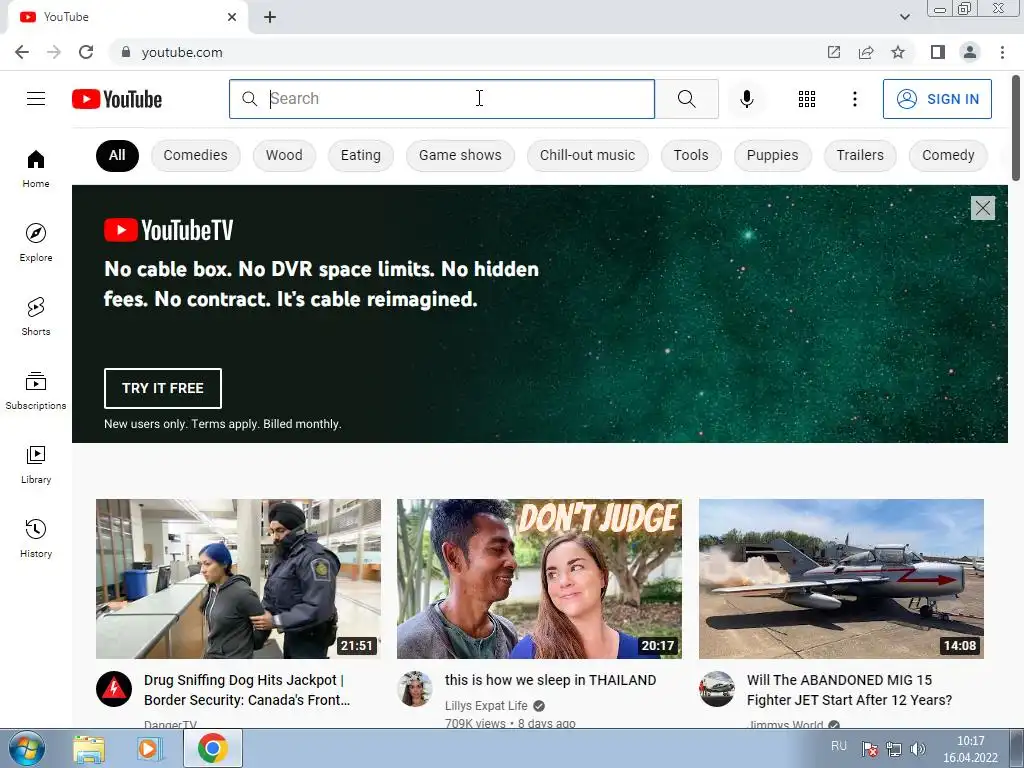This screenshot has width=1024, height=768.
Task: Reload the YouTube page
Action: click(86, 52)
